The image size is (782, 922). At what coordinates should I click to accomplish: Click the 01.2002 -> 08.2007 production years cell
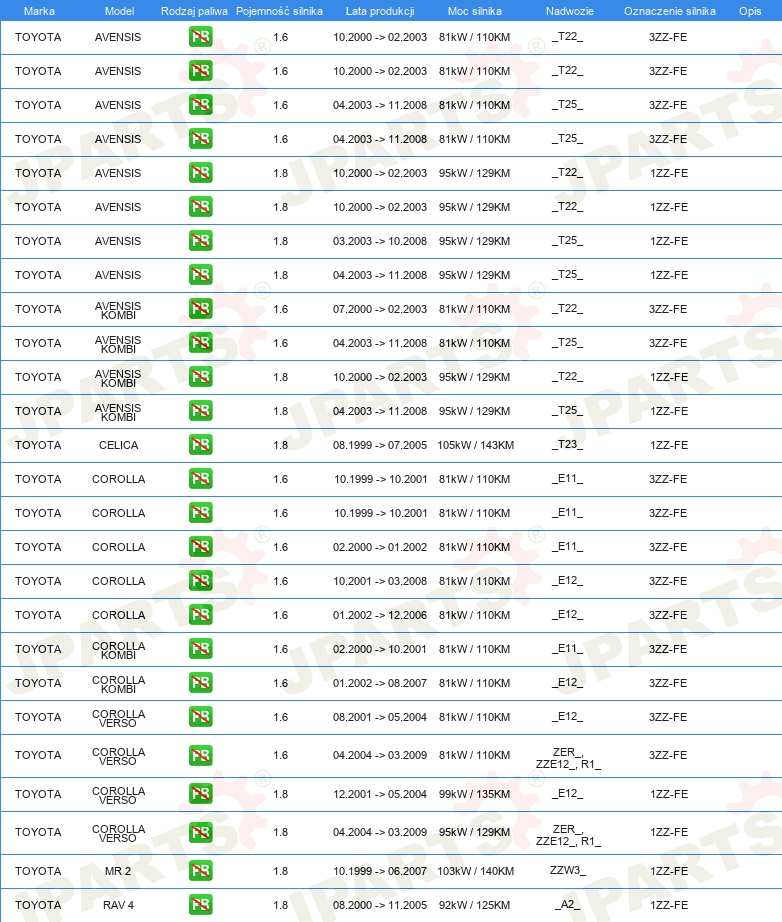[x=380, y=683]
